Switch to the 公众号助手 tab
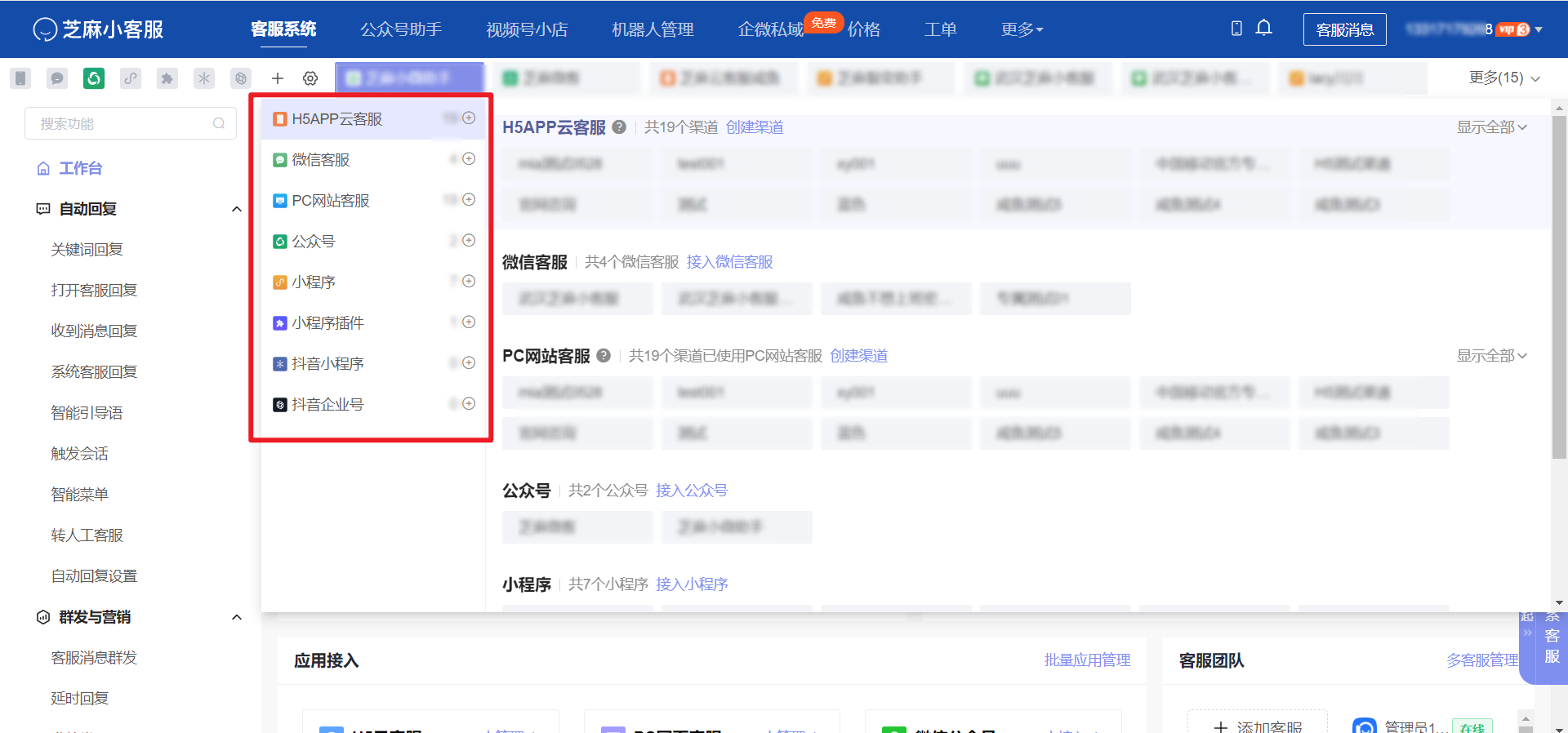The width and height of the screenshot is (1568, 733). point(401,29)
